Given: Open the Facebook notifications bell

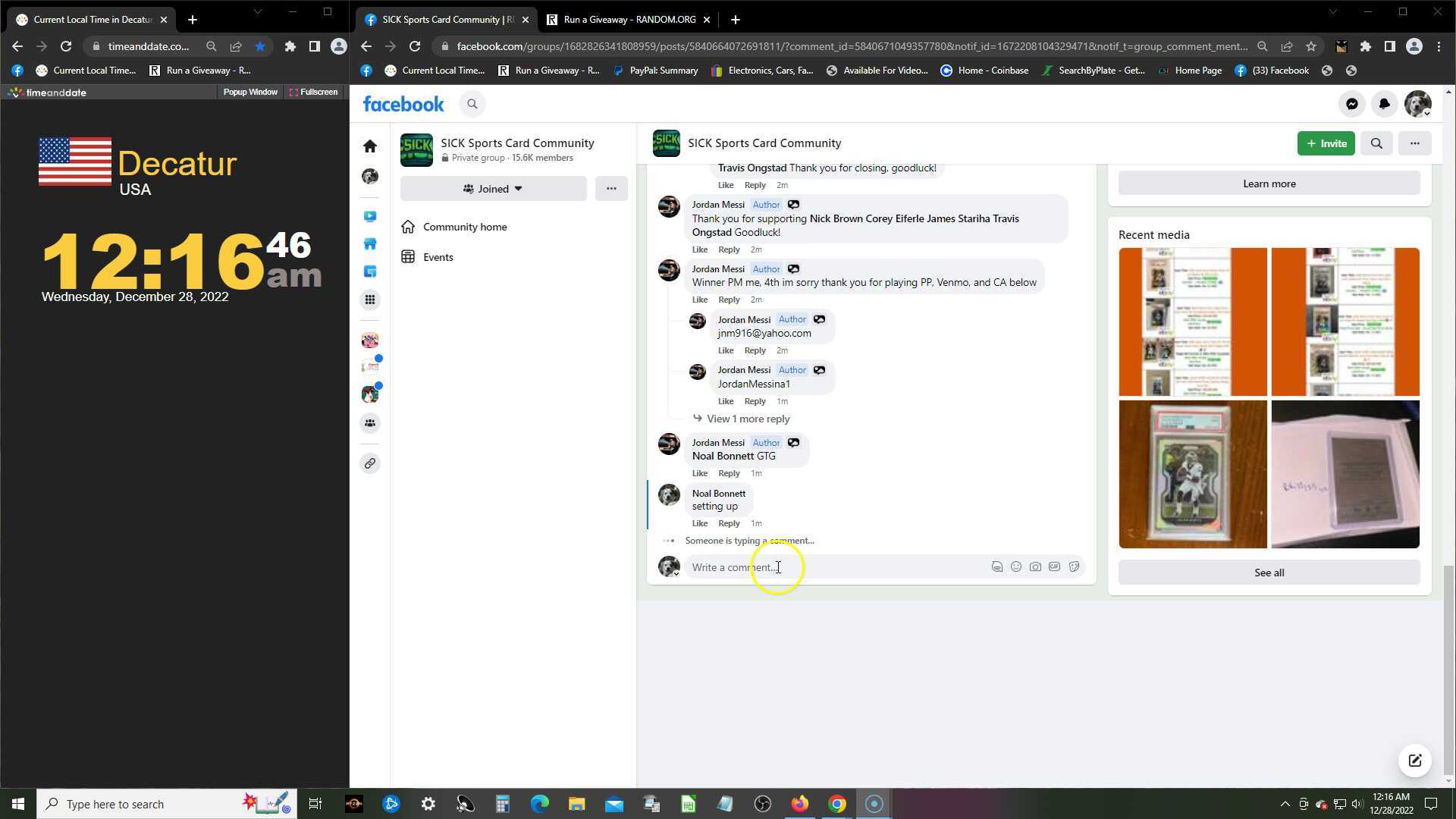Looking at the screenshot, I should [x=1384, y=104].
